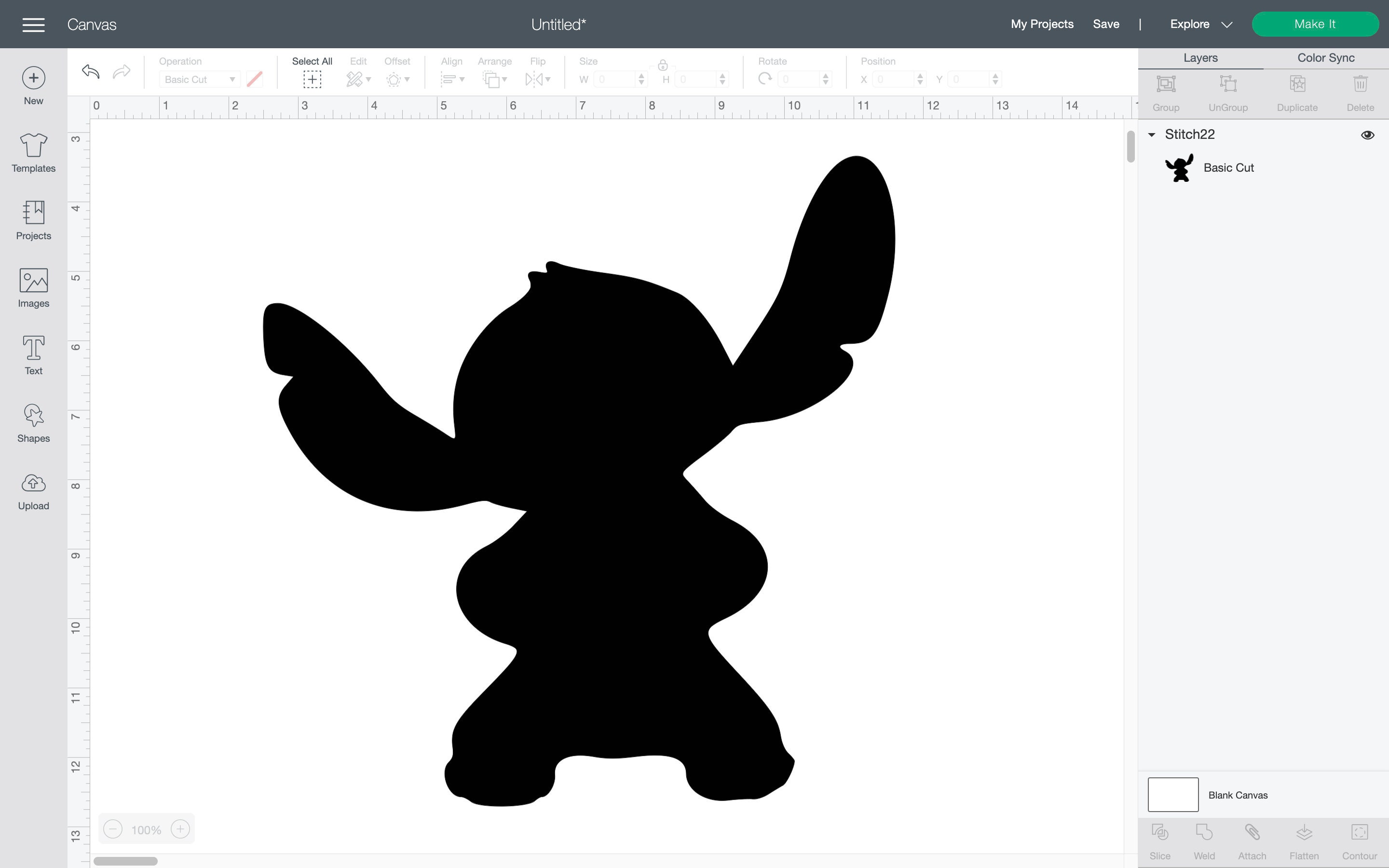This screenshot has height=868, width=1389.
Task: Open the Templates panel
Action: point(33,153)
